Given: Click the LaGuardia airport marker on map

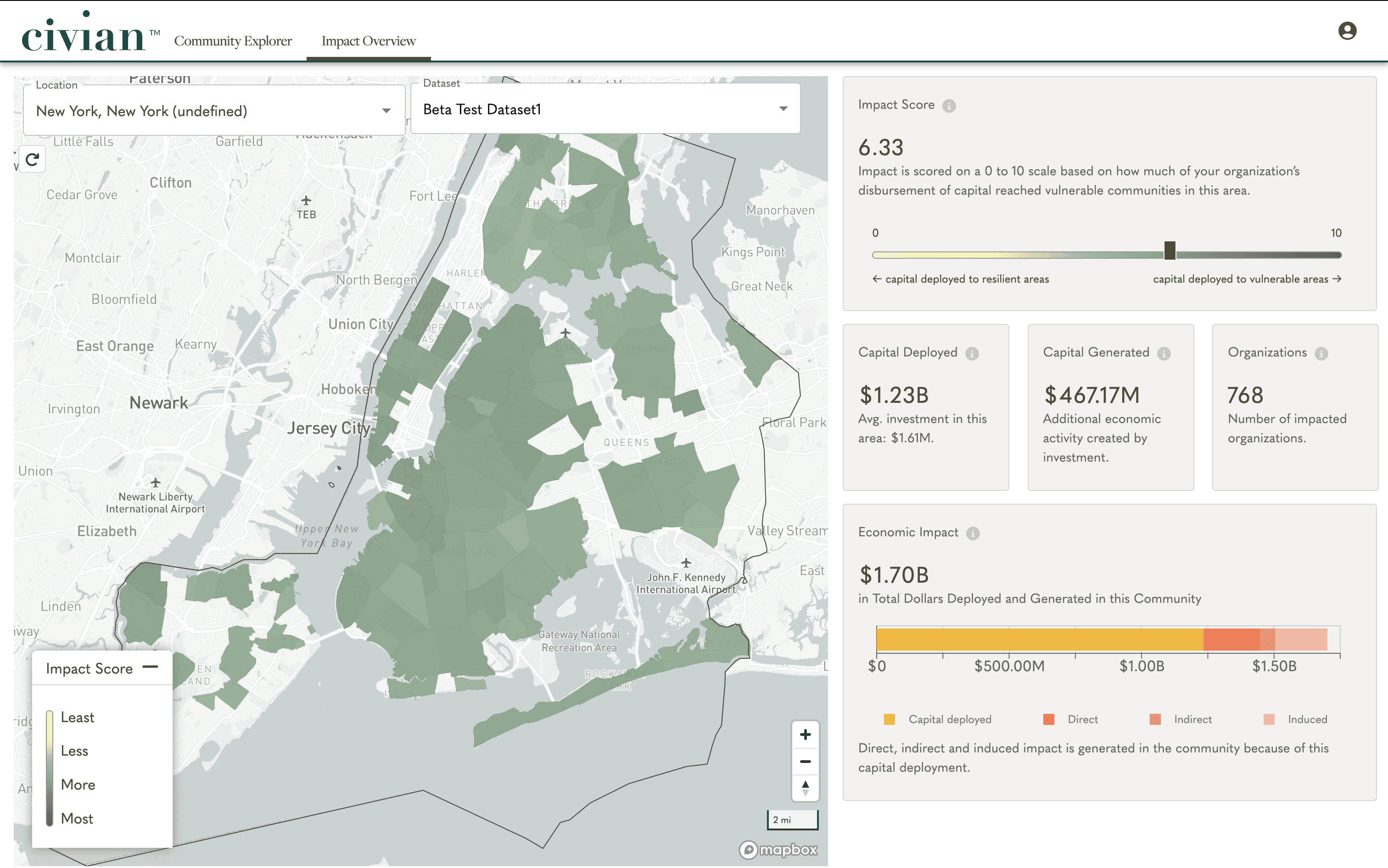Looking at the screenshot, I should (x=565, y=333).
